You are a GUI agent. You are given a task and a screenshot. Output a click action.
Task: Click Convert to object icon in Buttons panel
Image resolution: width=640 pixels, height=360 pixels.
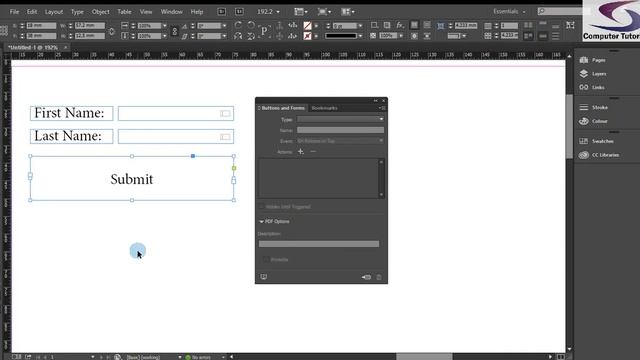click(x=366, y=277)
